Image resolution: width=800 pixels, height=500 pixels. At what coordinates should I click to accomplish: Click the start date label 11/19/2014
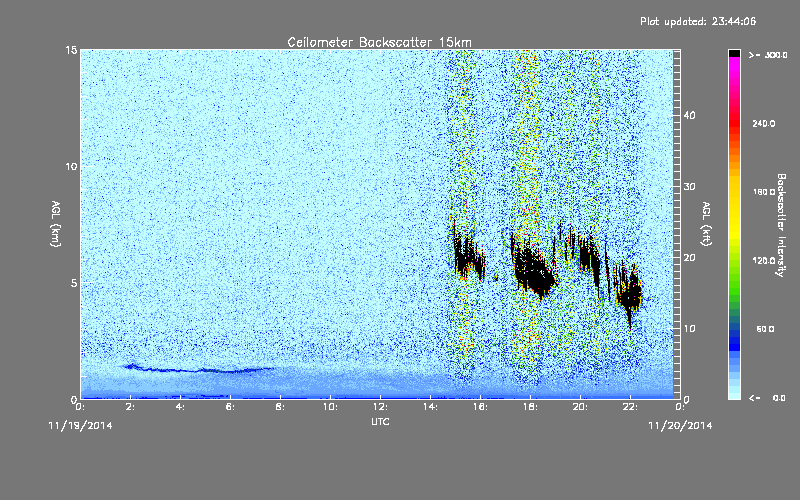pos(81,426)
